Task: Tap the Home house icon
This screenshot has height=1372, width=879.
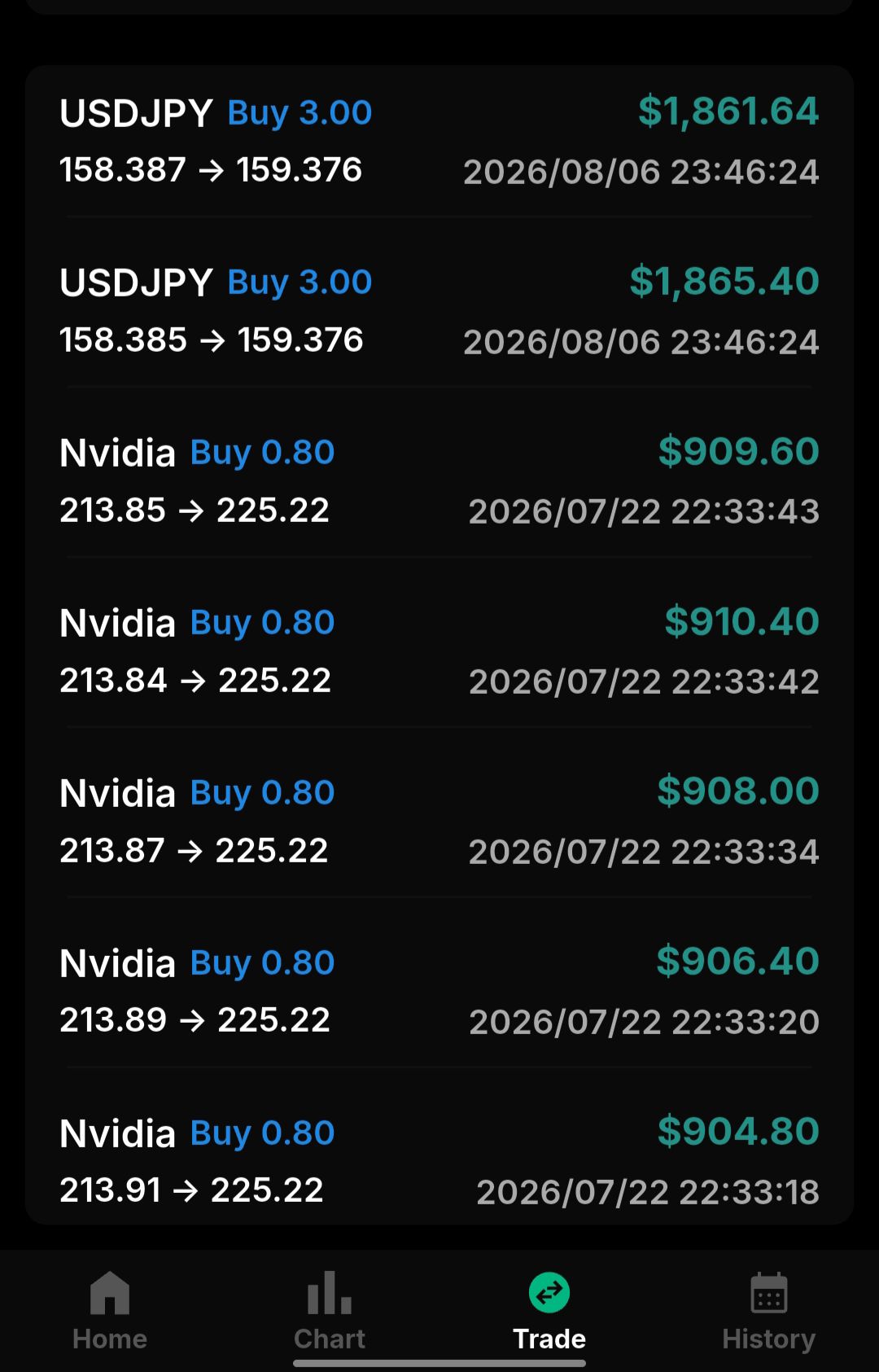Action: pos(110,1292)
